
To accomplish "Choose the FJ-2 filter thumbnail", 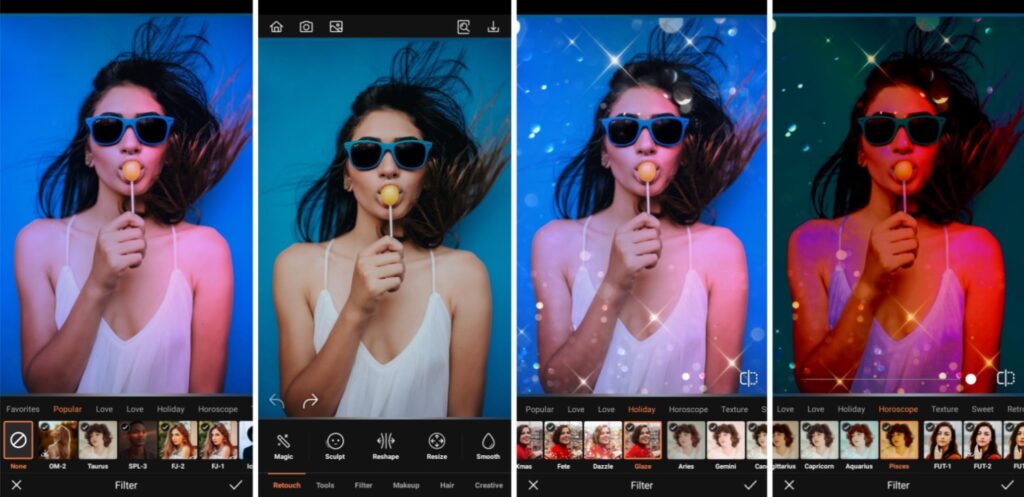I will [x=178, y=440].
